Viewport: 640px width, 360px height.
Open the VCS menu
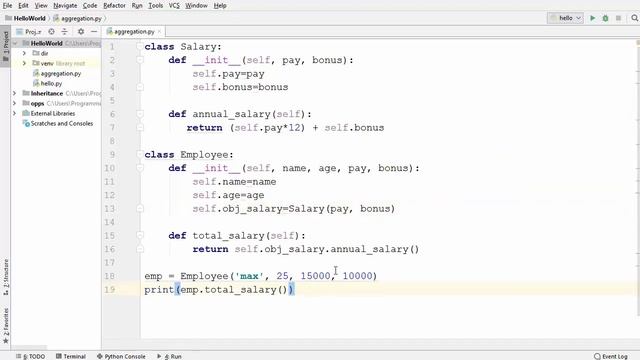pyautogui.click(x=174, y=6)
